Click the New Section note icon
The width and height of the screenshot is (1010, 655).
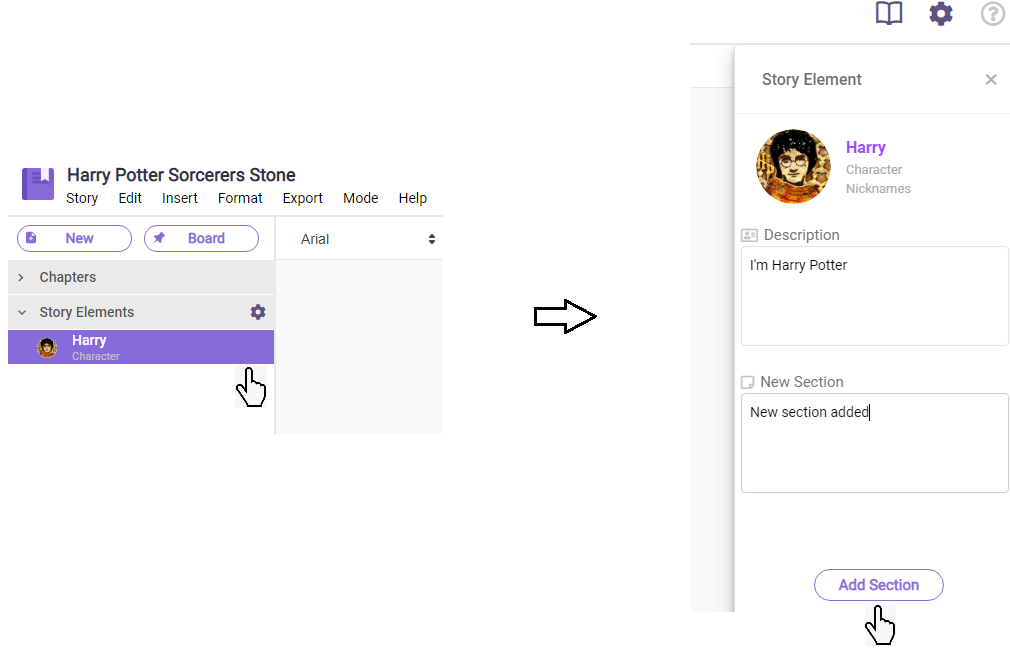(x=747, y=382)
